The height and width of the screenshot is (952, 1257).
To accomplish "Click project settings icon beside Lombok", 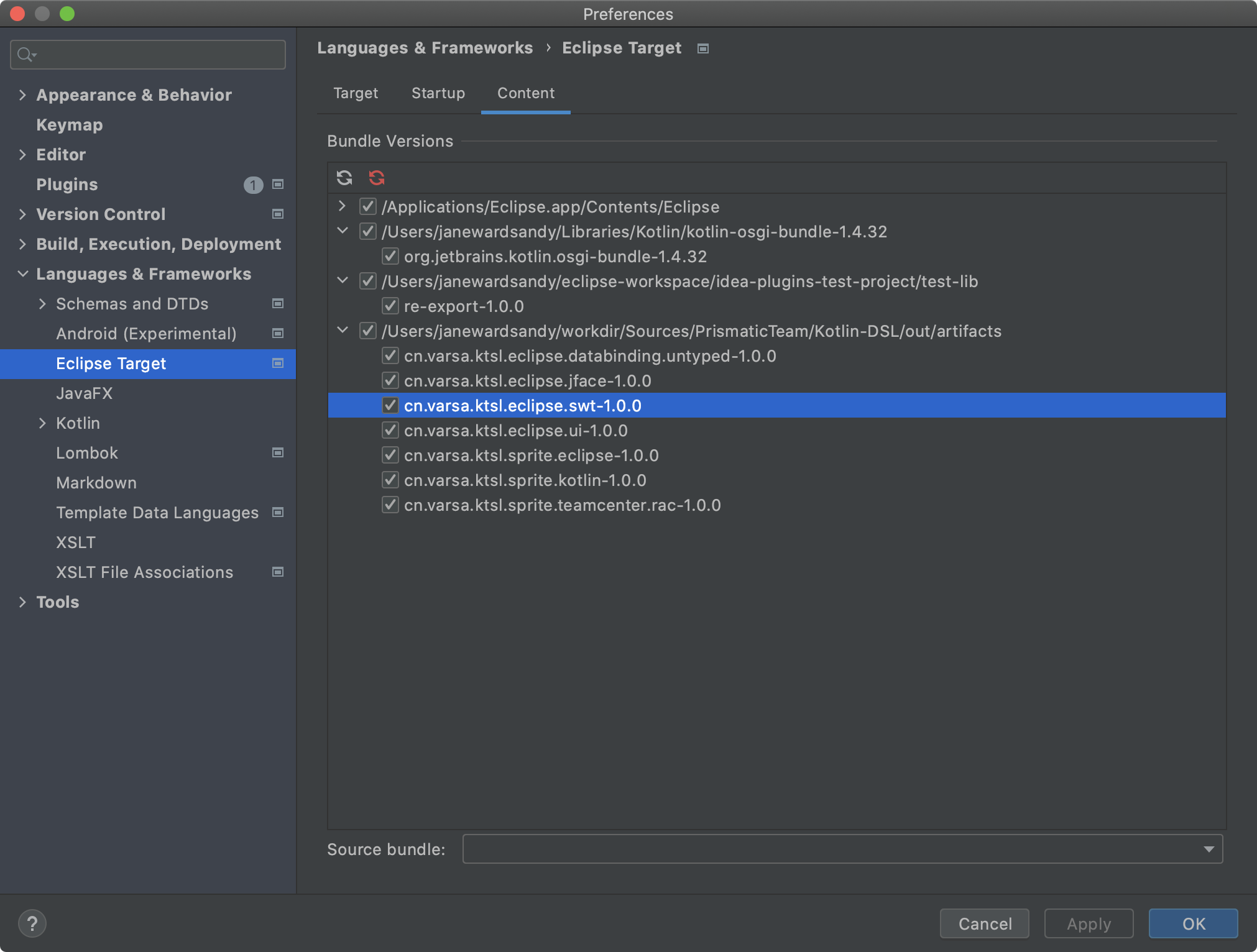I will click(x=278, y=452).
